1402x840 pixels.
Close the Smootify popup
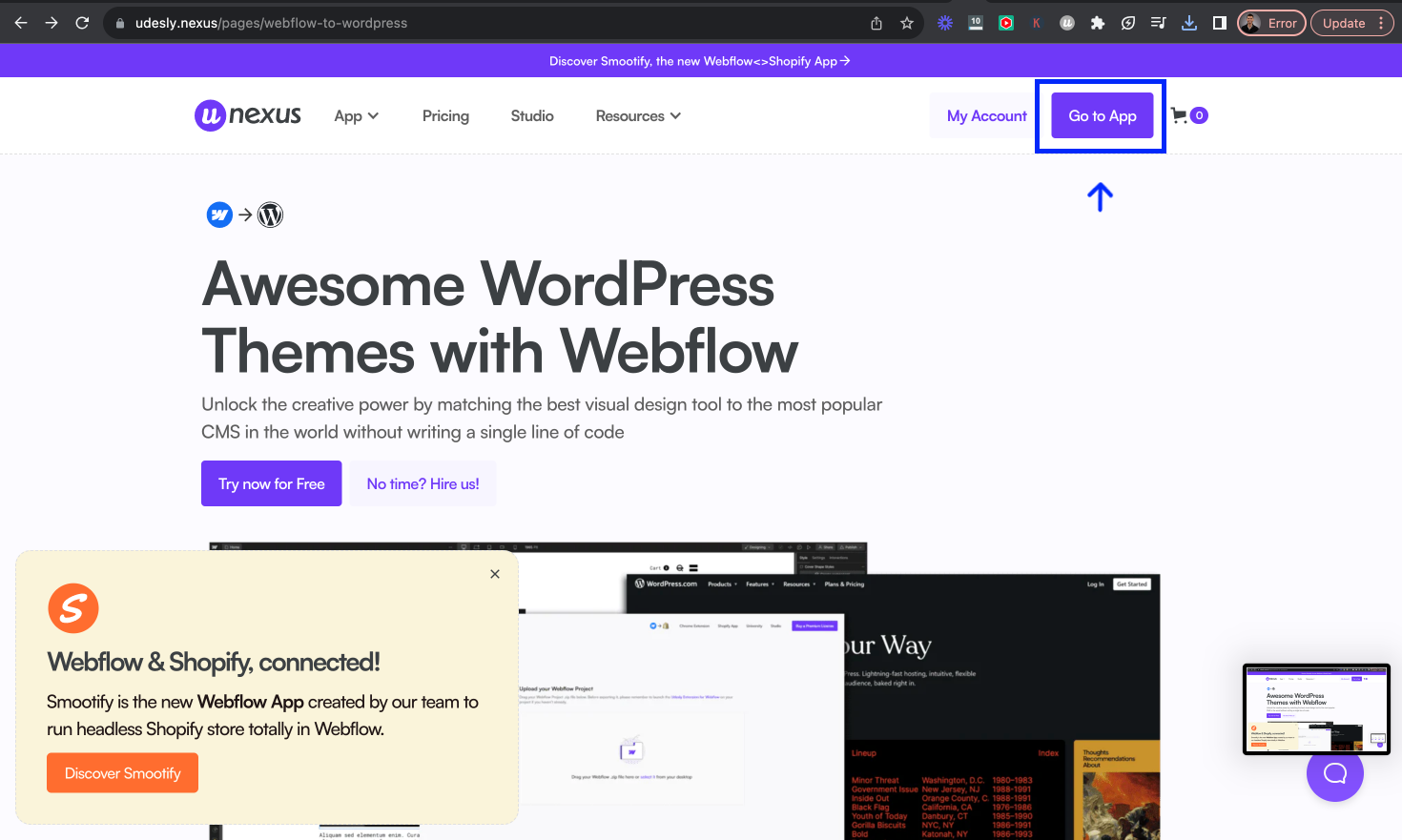tap(495, 574)
